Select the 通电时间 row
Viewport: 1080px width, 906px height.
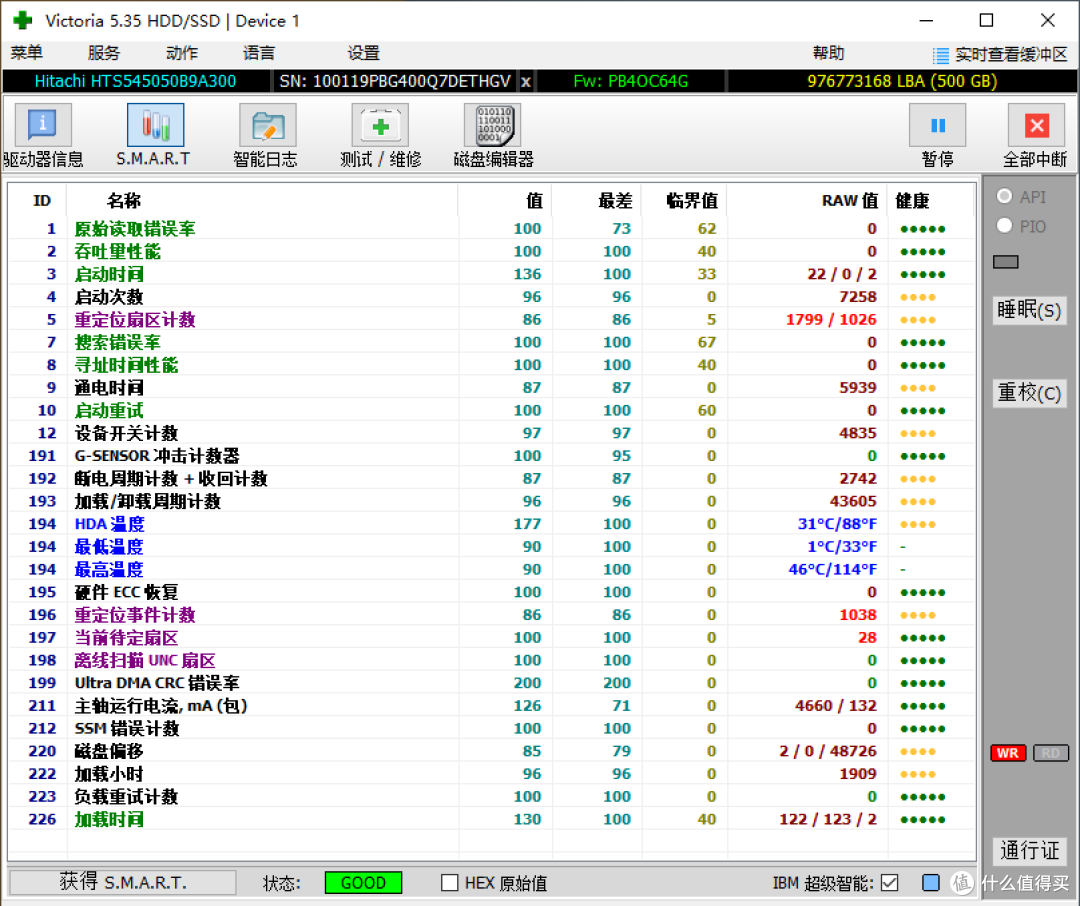click(491, 388)
